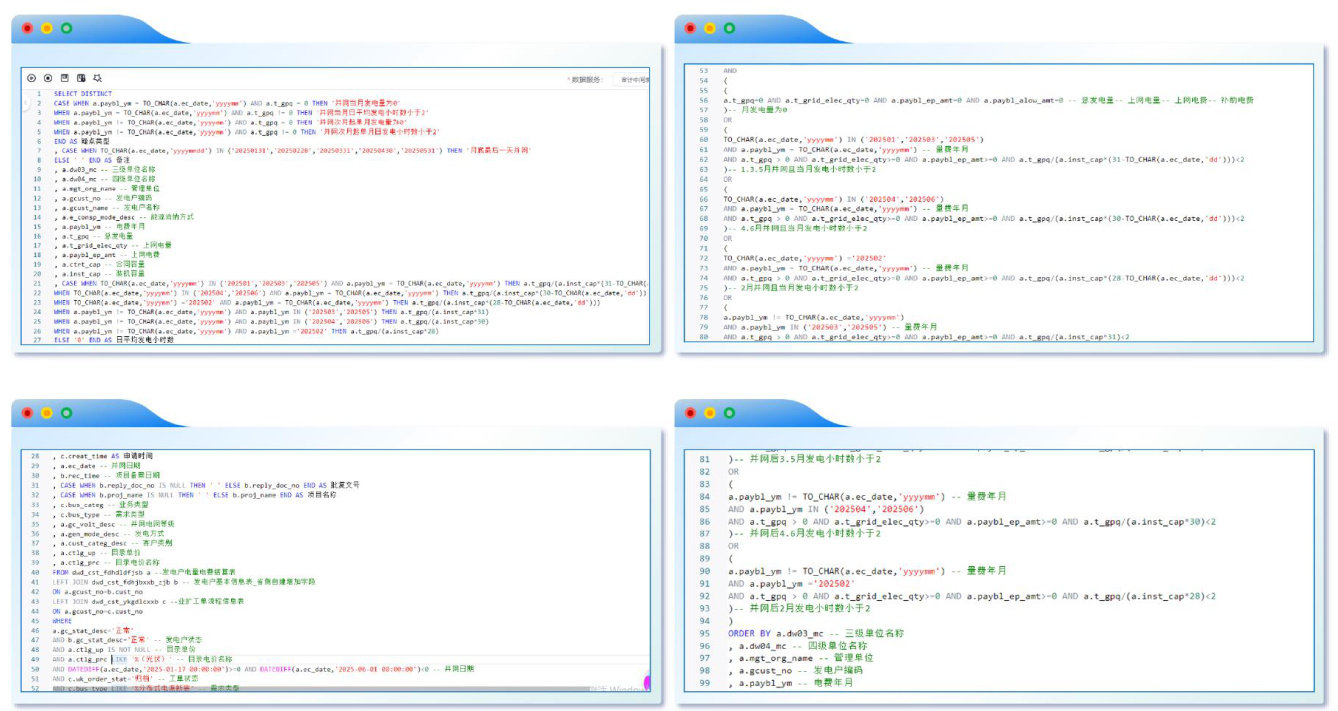The image size is (1338, 711).
Task: Click the yellow dot on top-right window
Action: (710, 28)
